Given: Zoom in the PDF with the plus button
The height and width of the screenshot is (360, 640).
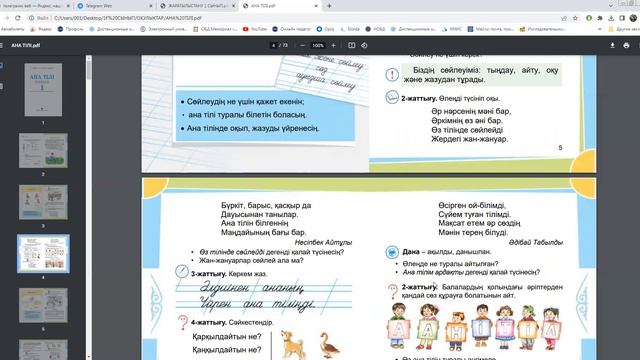Looking at the screenshot, I should click(333, 45).
